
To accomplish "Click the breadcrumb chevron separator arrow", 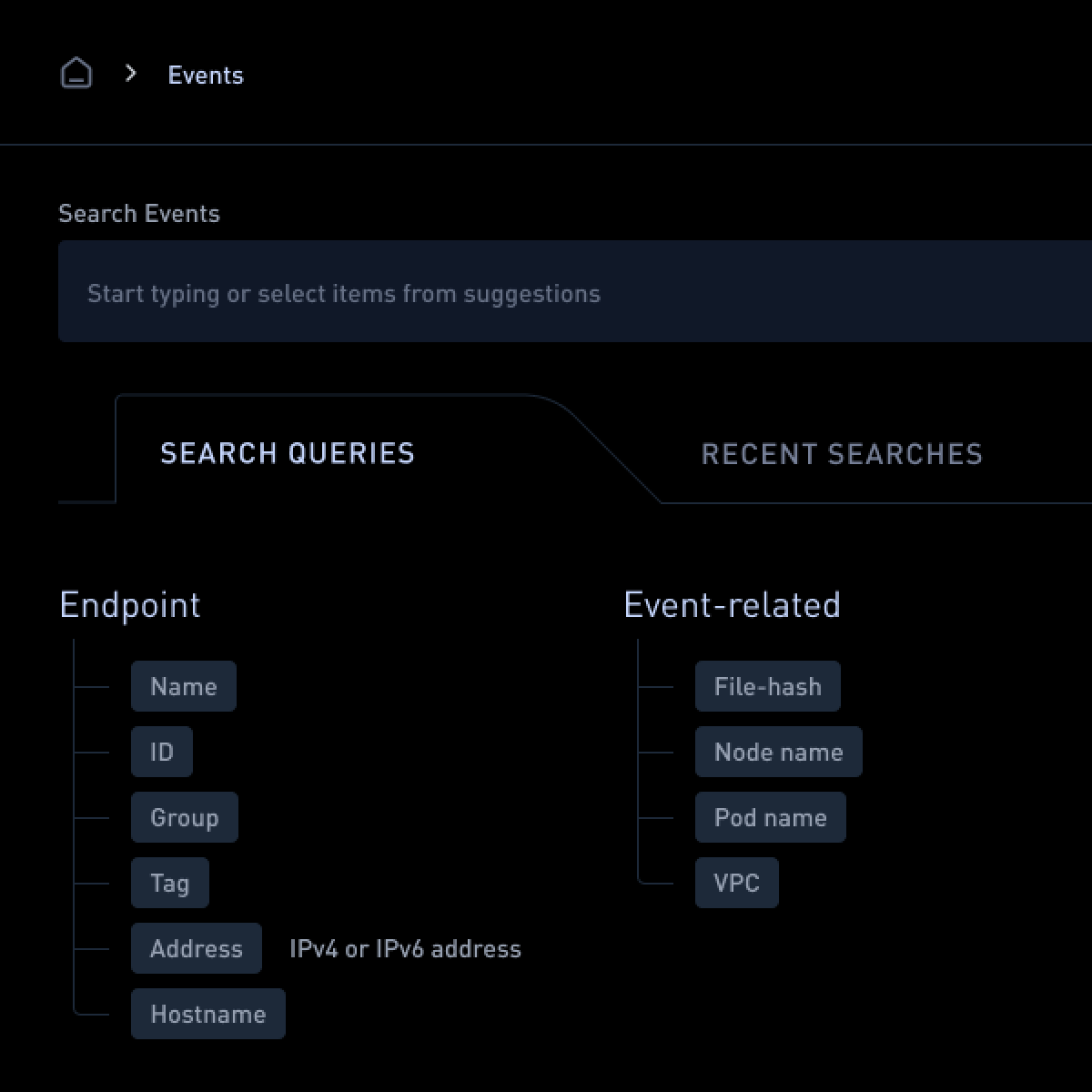I will tap(130, 74).
